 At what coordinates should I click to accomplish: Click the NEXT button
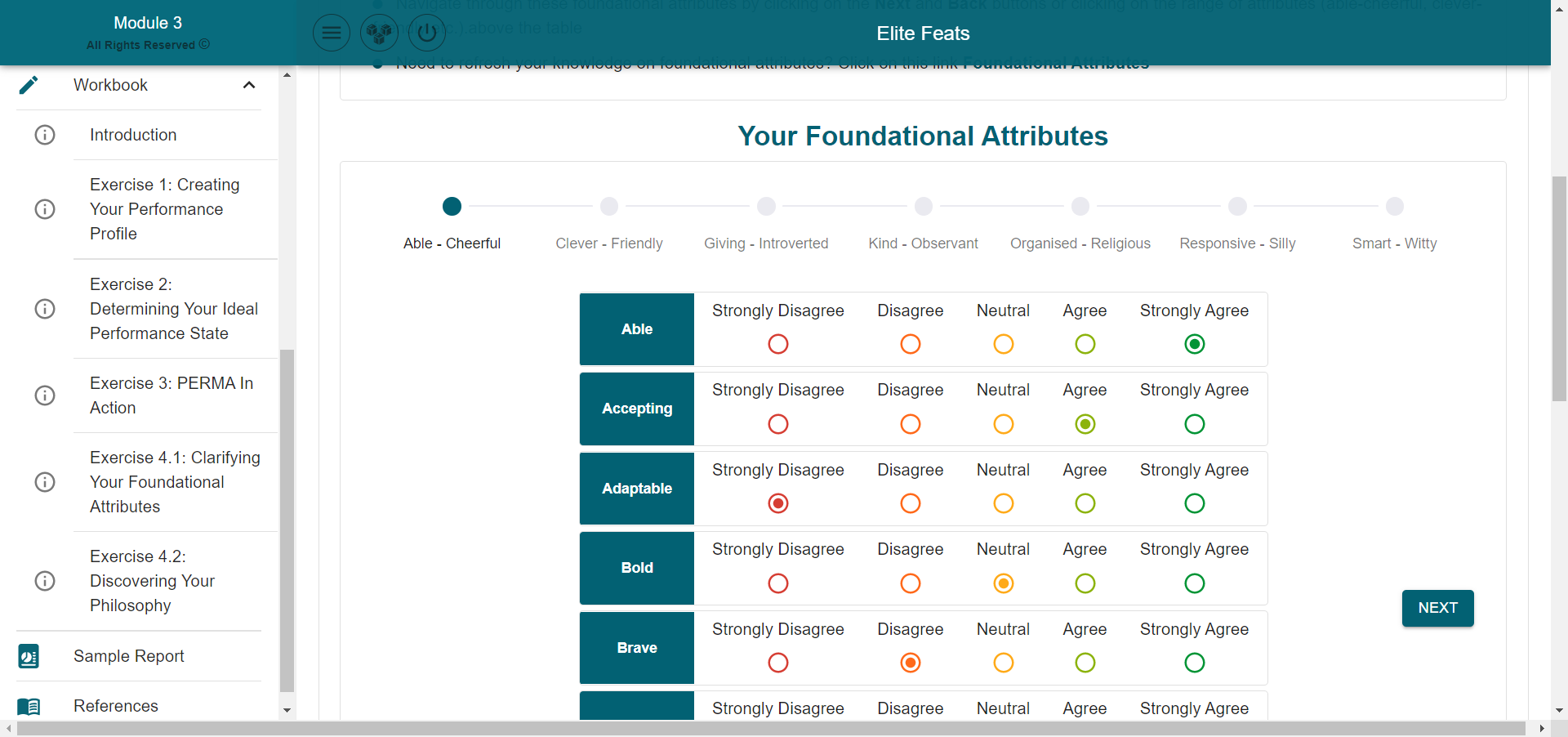coord(1437,608)
